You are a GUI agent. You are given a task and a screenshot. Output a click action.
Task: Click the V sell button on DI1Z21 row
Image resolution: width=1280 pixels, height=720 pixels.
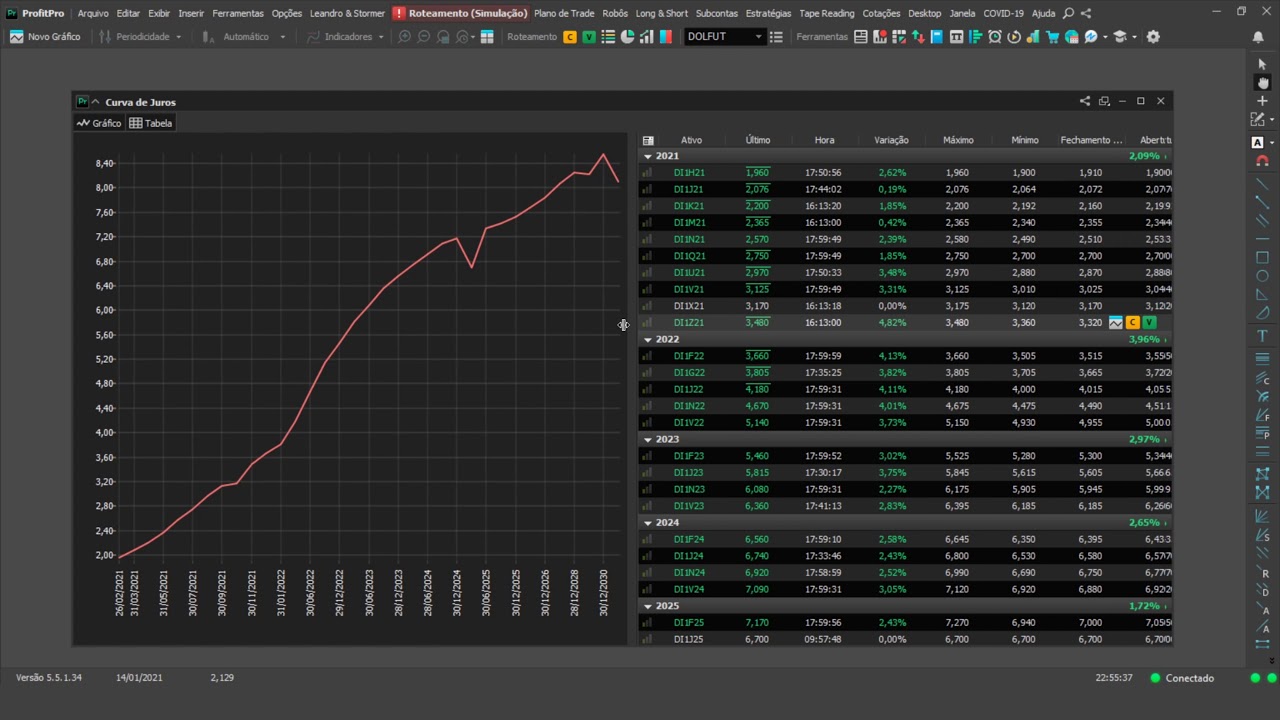pos(1149,323)
